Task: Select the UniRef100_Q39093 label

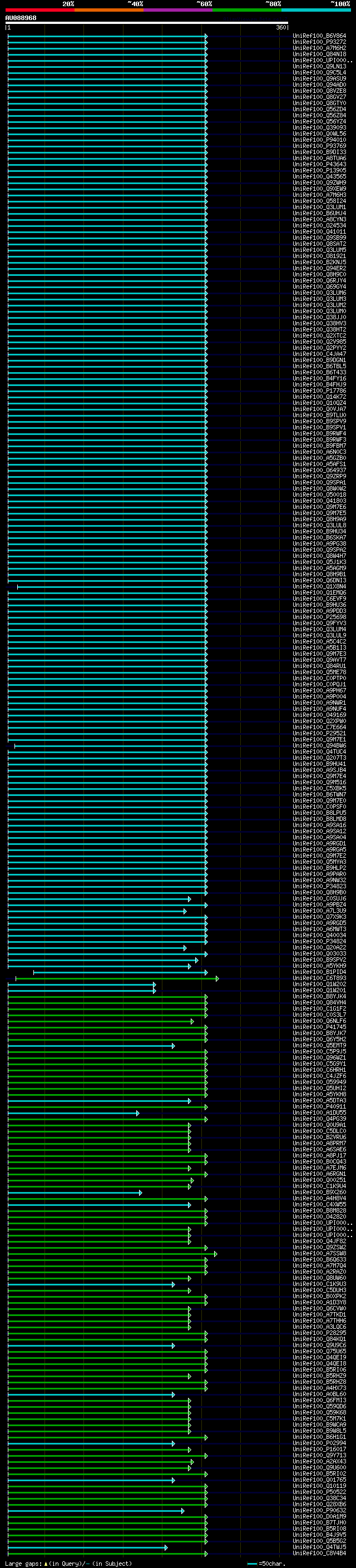Action: tap(319, 128)
